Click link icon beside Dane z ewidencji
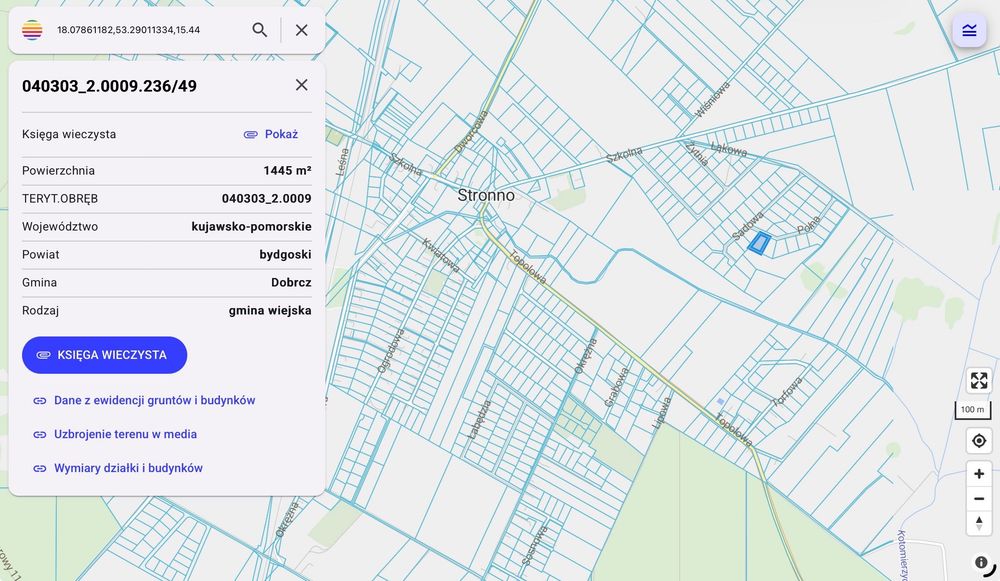This screenshot has height=581, width=1000. pos(40,401)
